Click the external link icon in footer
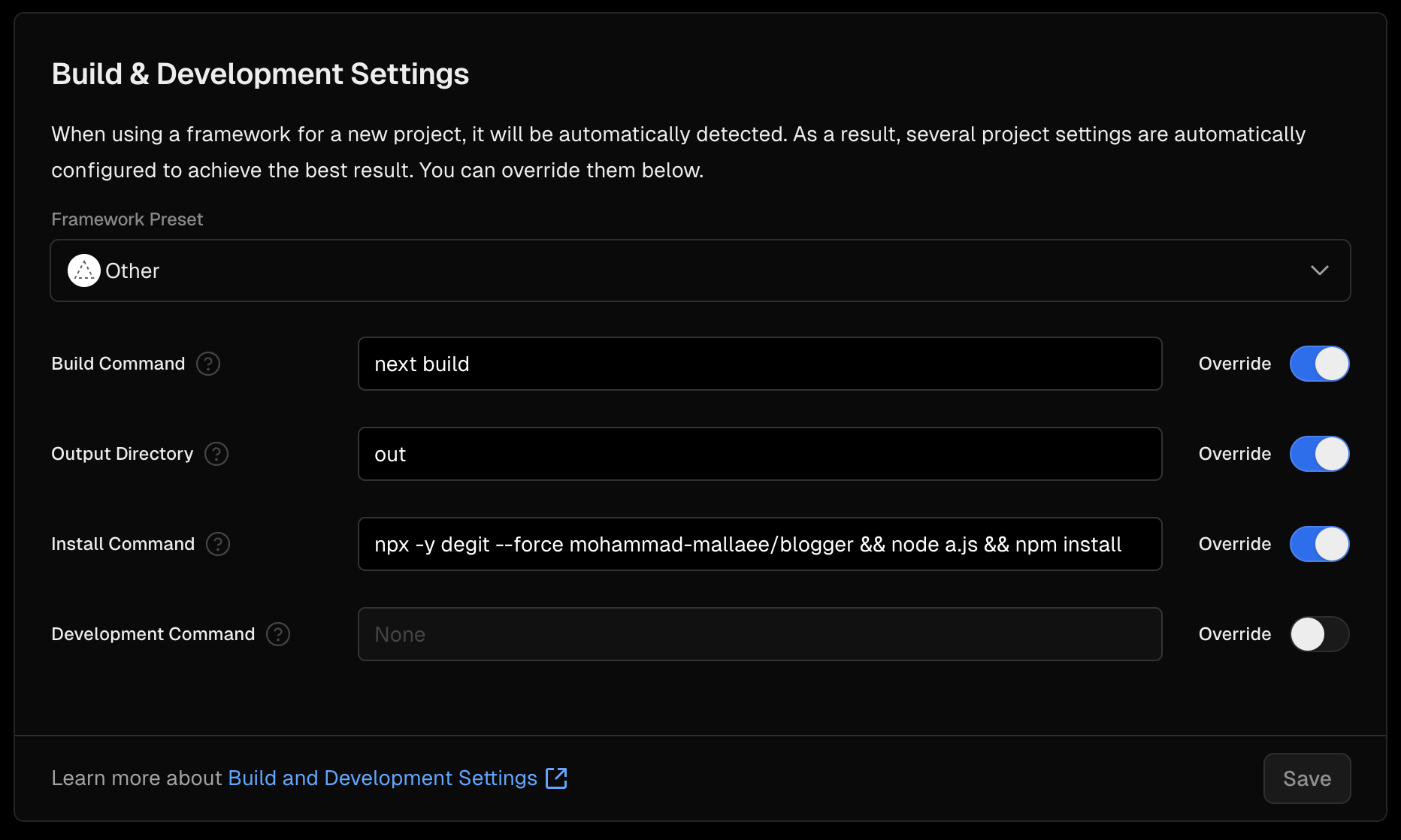 pos(556,778)
